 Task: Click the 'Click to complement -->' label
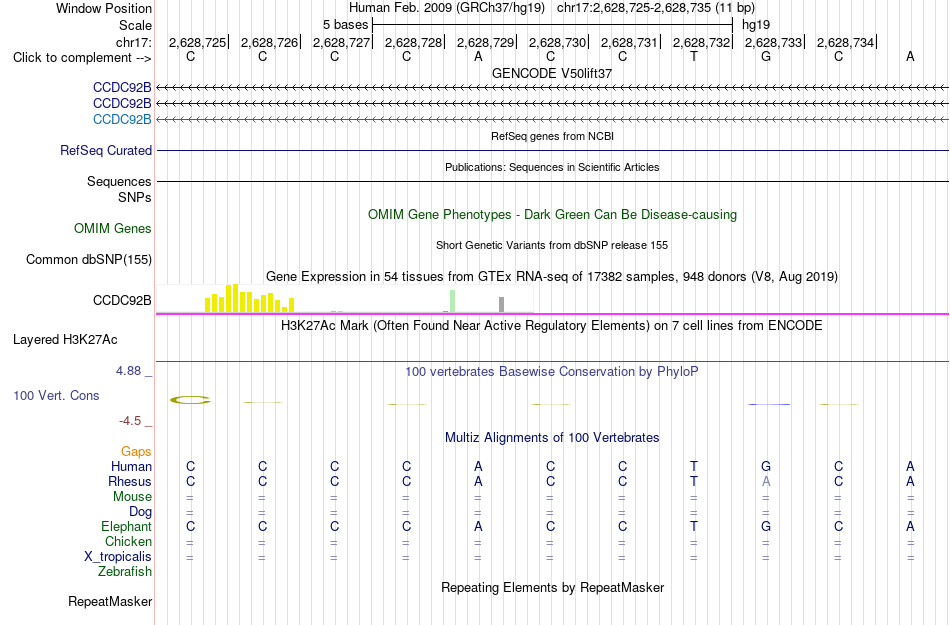click(x=82, y=58)
